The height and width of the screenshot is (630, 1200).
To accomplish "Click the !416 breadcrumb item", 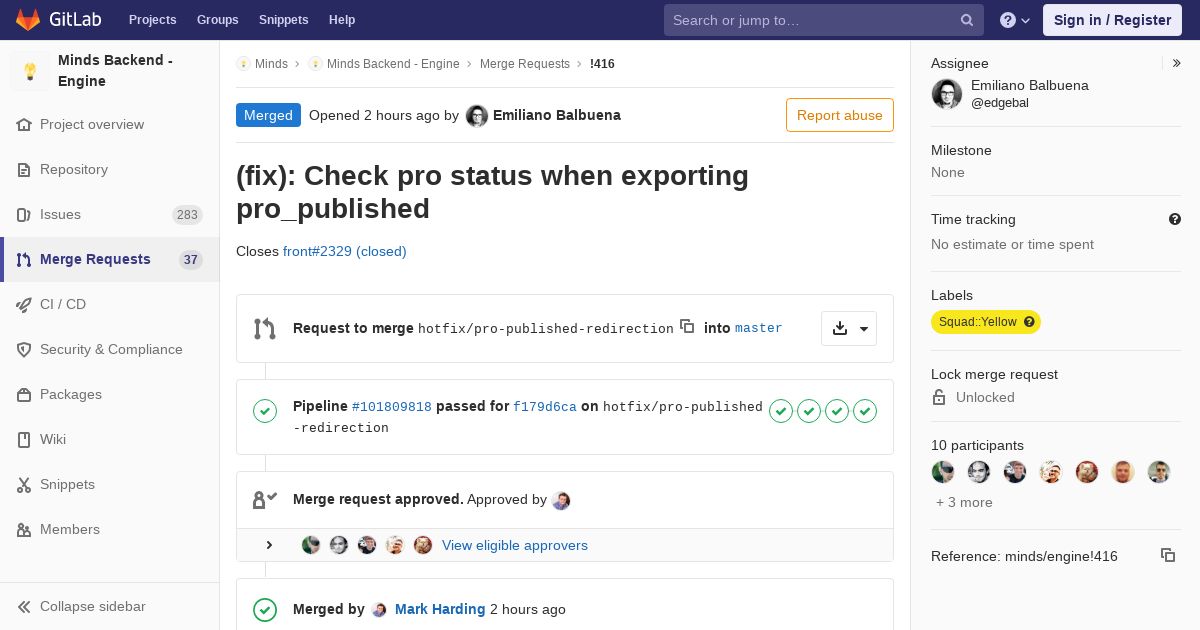I will 602,64.
